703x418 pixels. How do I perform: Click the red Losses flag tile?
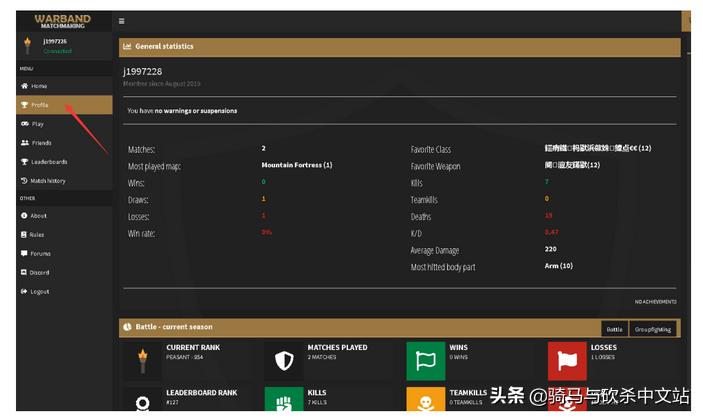click(567, 360)
